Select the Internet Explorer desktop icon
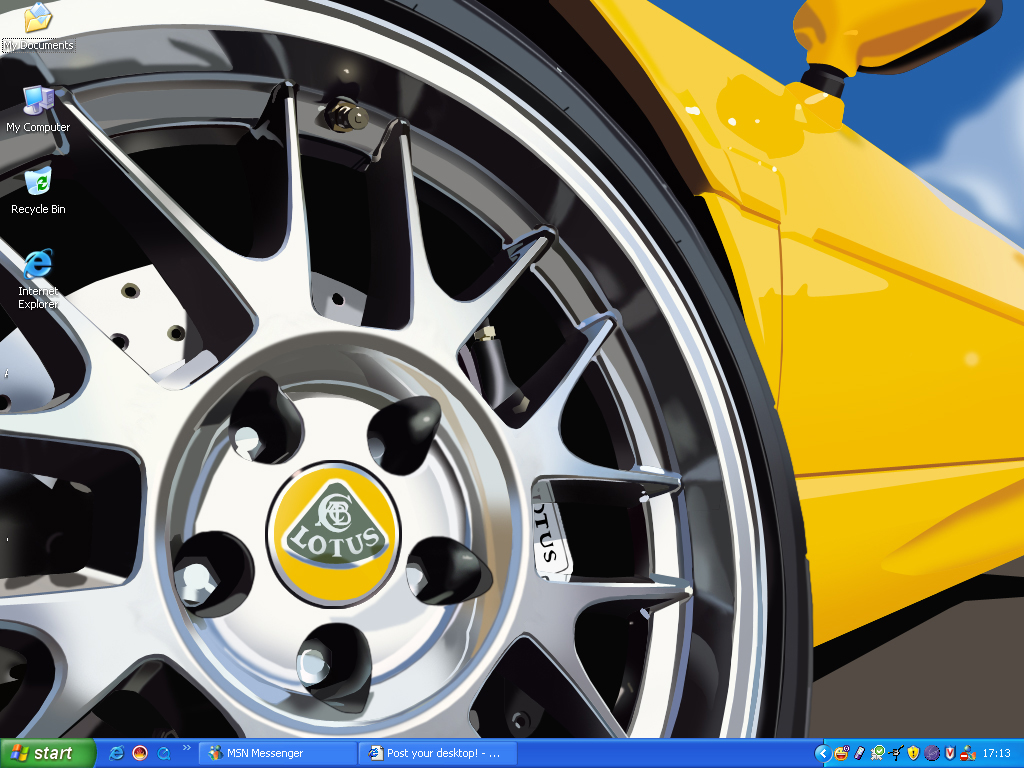 tap(39, 280)
